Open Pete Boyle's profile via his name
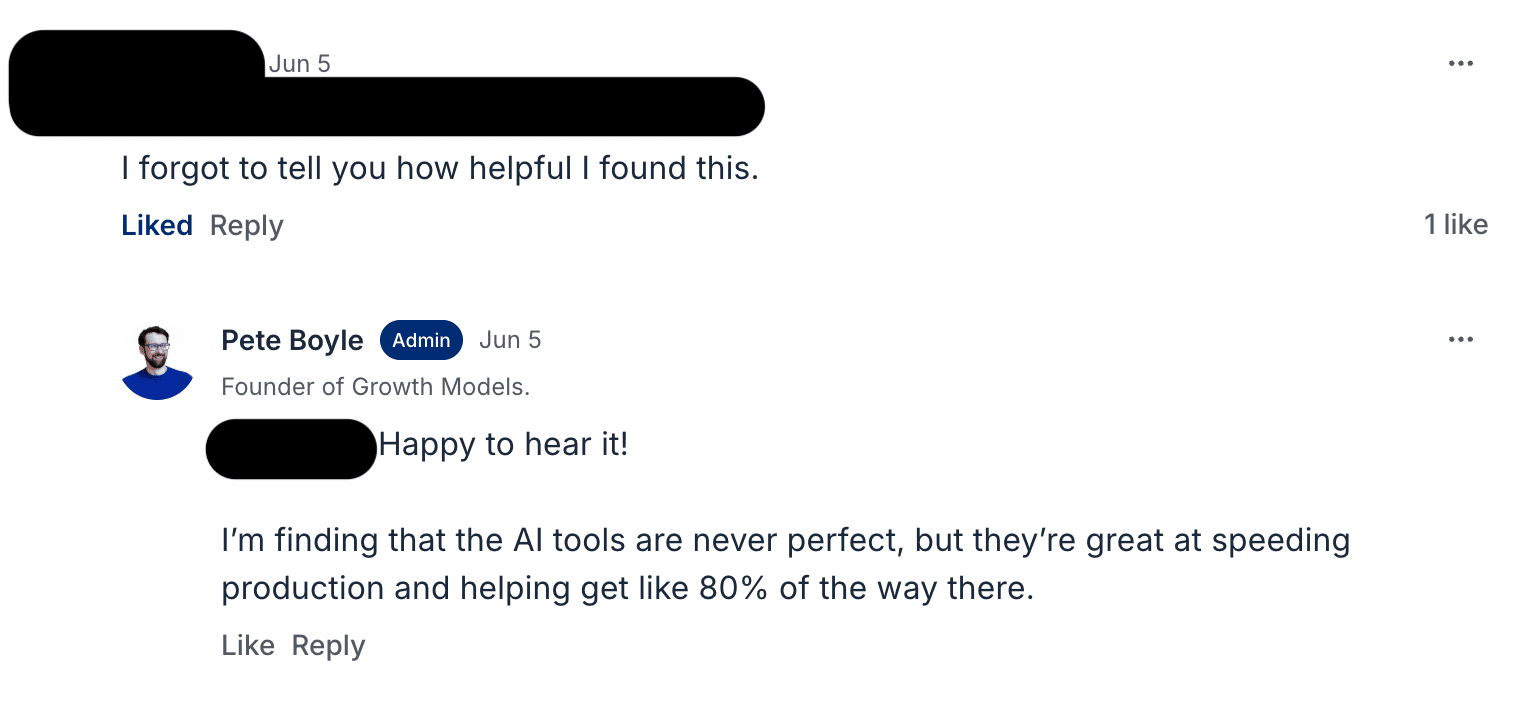 [x=292, y=340]
